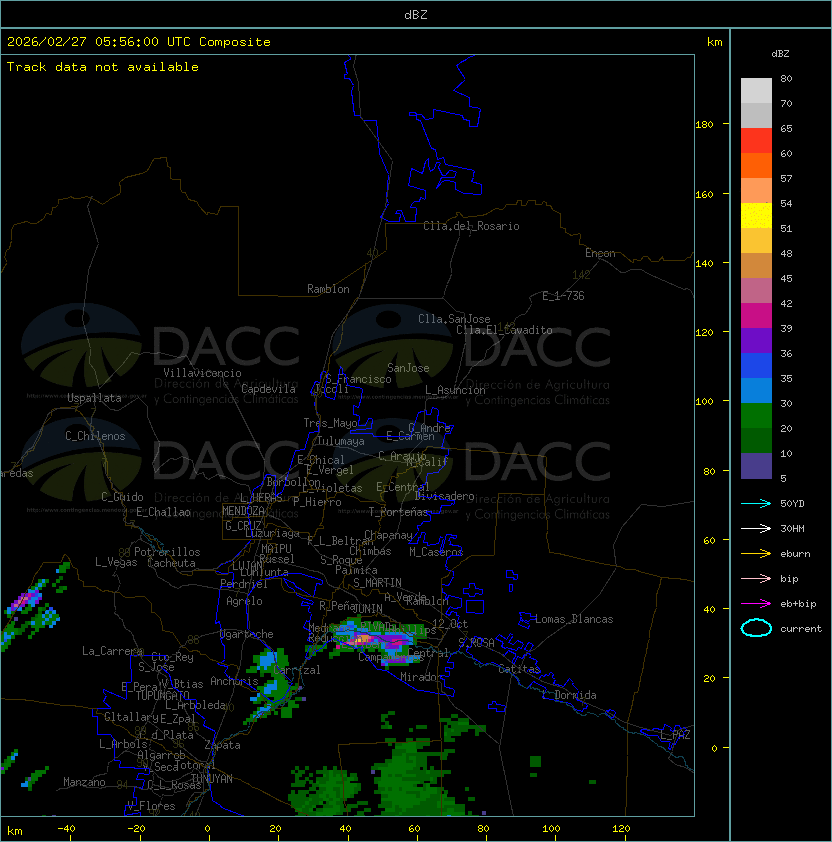Click the 'Carrizal' map label
The width and height of the screenshot is (832, 842).
tap(296, 670)
